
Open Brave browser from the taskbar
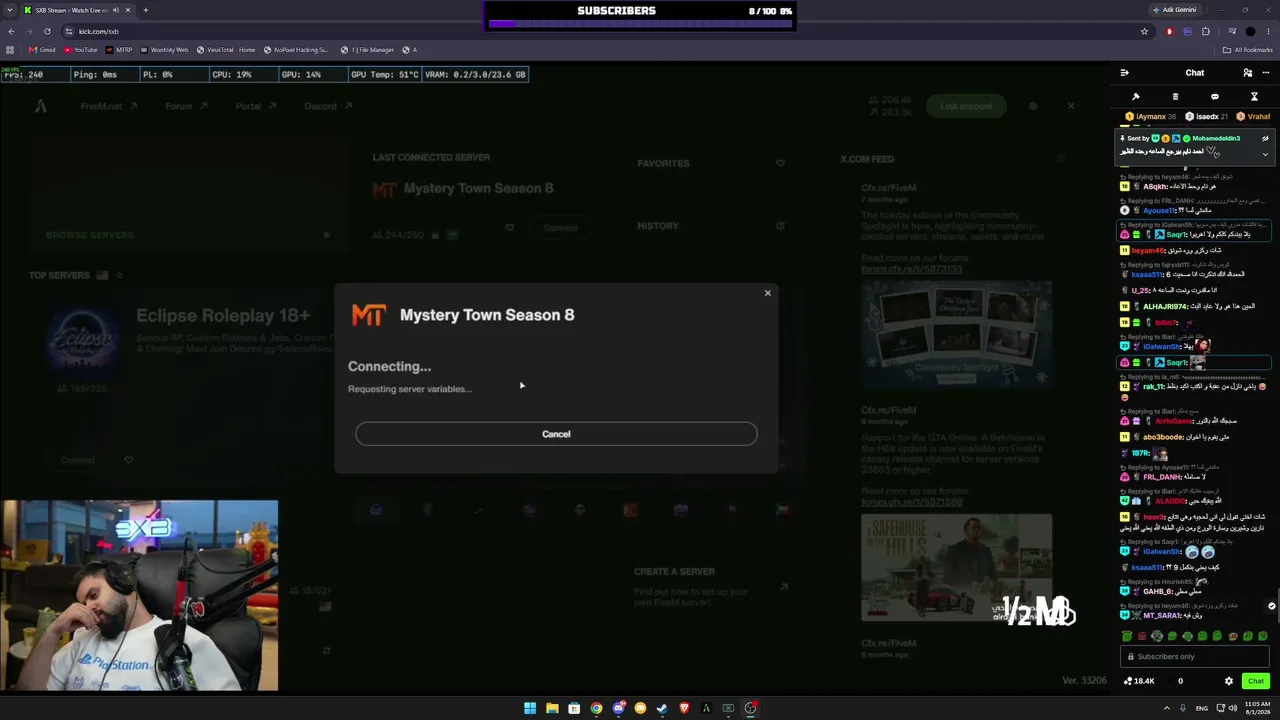click(684, 708)
